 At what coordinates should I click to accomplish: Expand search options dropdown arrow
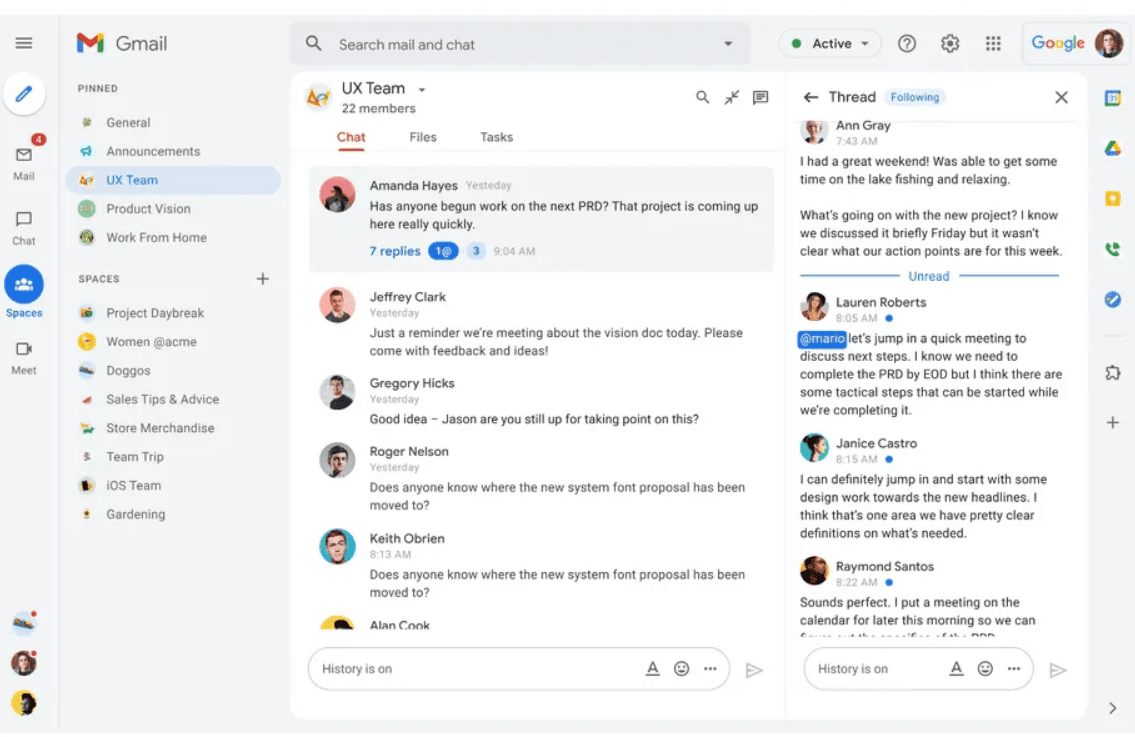(x=728, y=43)
